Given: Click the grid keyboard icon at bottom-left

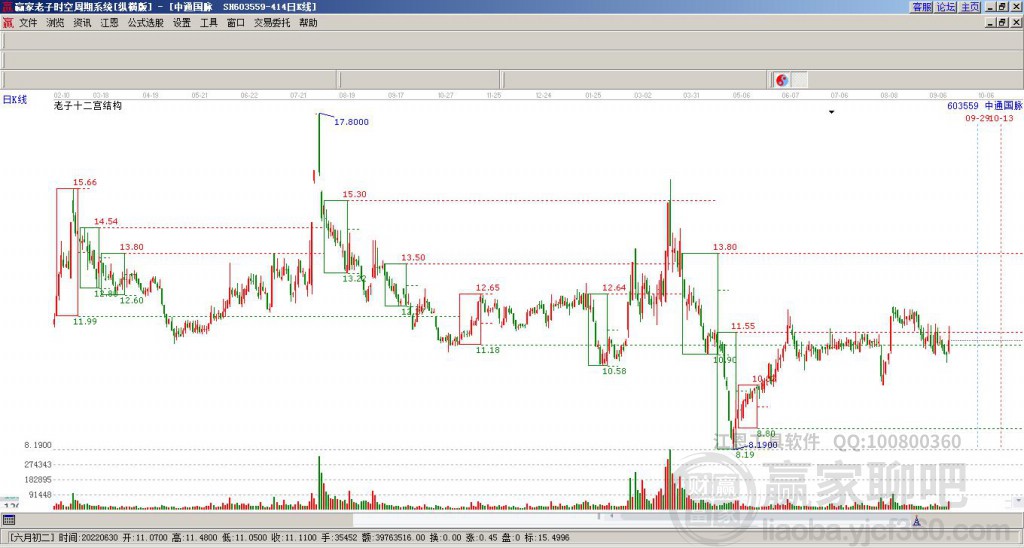Looking at the screenshot, I should pos(8,520).
